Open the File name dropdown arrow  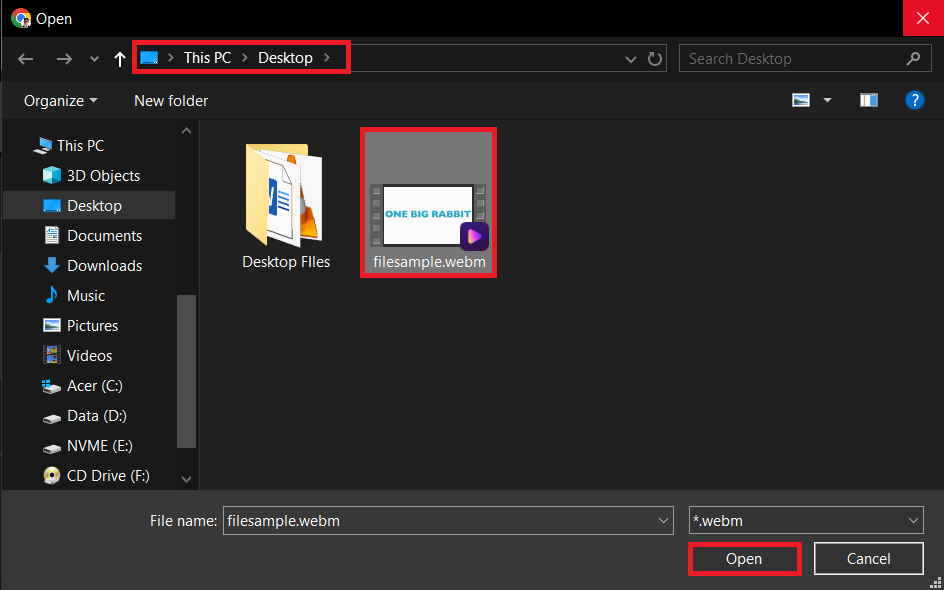pos(663,521)
